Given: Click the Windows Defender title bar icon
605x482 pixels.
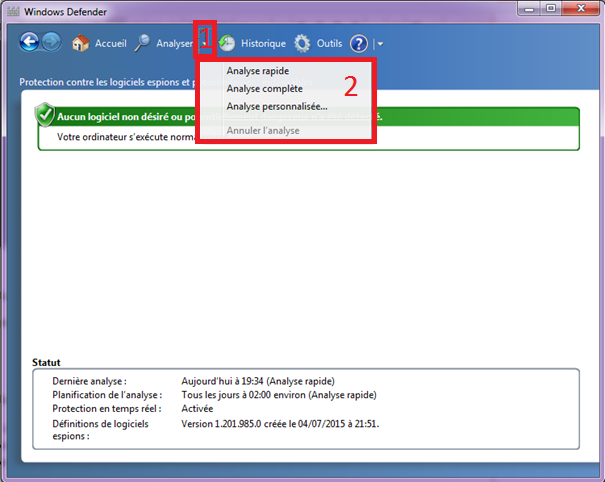Looking at the screenshot, I should (x=13, y=12).
